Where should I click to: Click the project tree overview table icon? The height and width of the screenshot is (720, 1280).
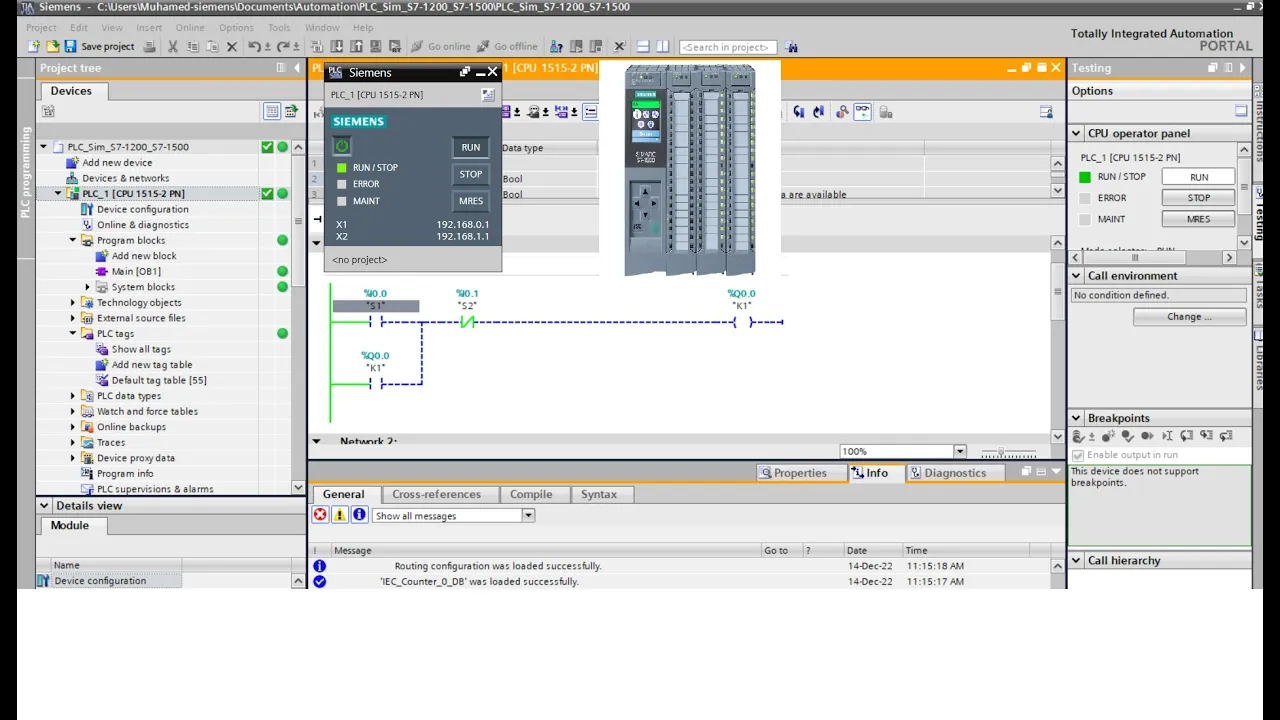coord(272,111)
